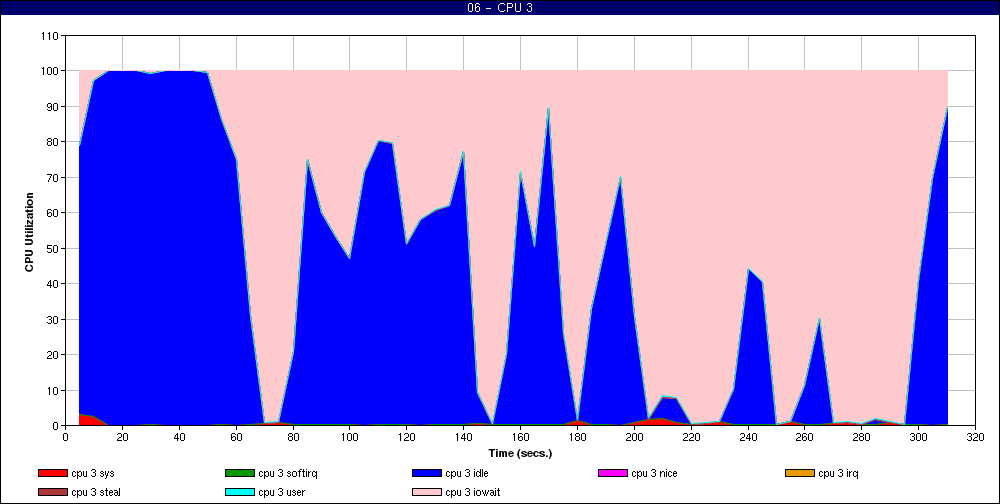Click the red sys area near 210 seconds
The height and width of the screenshot is (504, 1000).
click(663, 422)
